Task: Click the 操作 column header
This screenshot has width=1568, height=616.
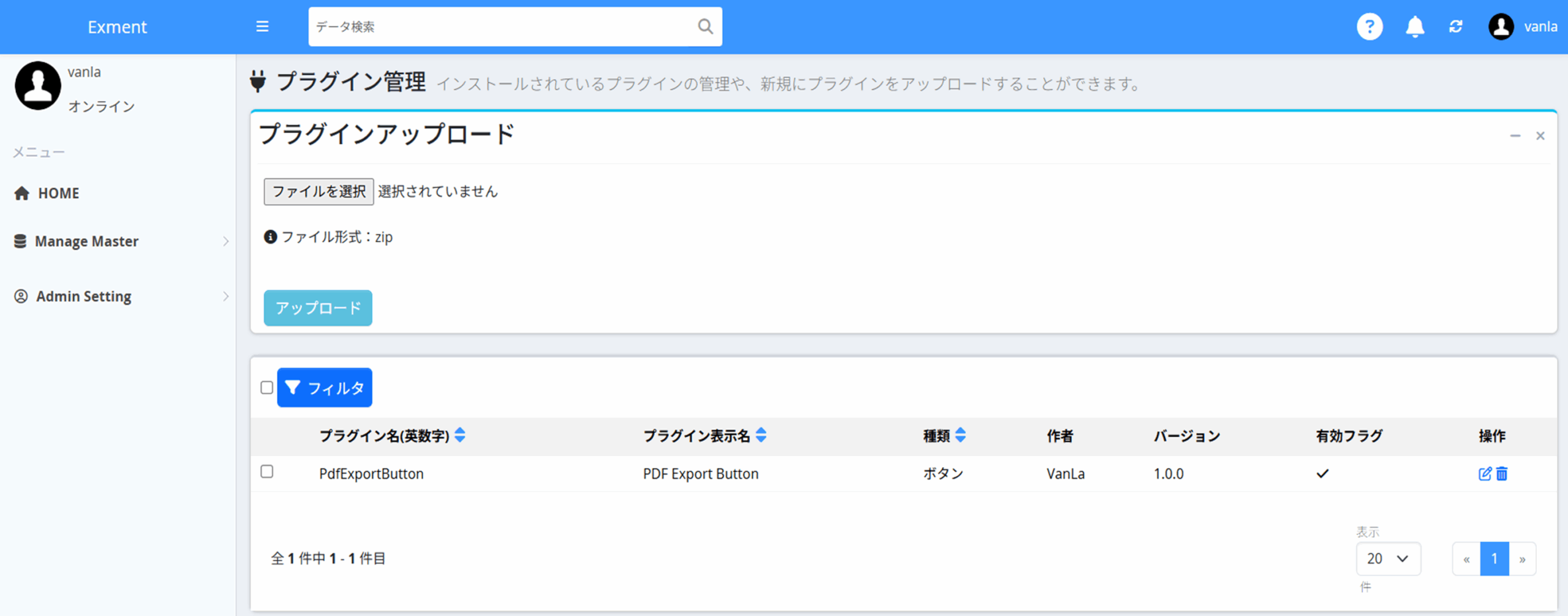Action: (x=1492, y=436)
